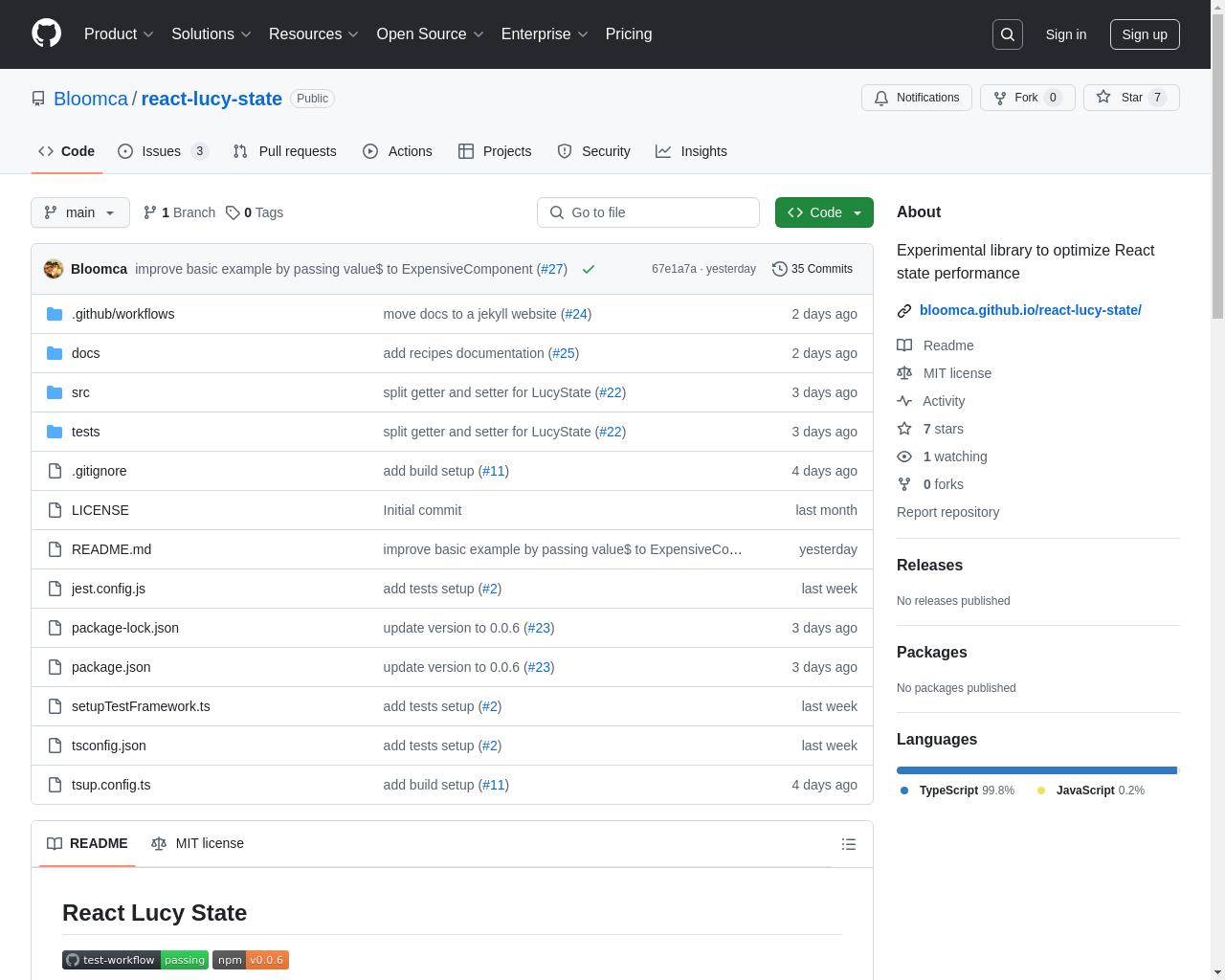Viewport: 1225px width, 980px height.
Task: Fork the repository
Action: (1027, 98)
